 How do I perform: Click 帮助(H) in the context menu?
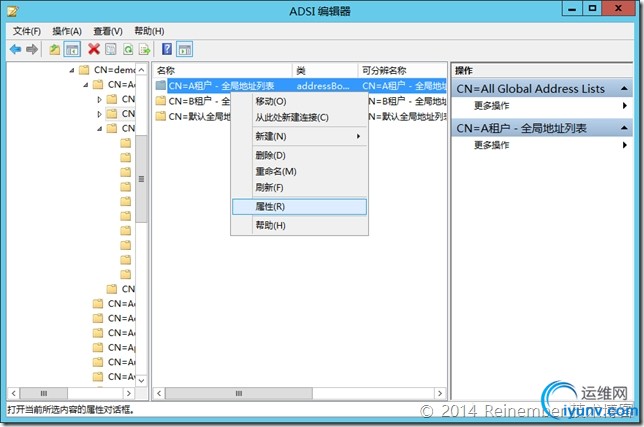pyautogui.click(x=299, y=225)
